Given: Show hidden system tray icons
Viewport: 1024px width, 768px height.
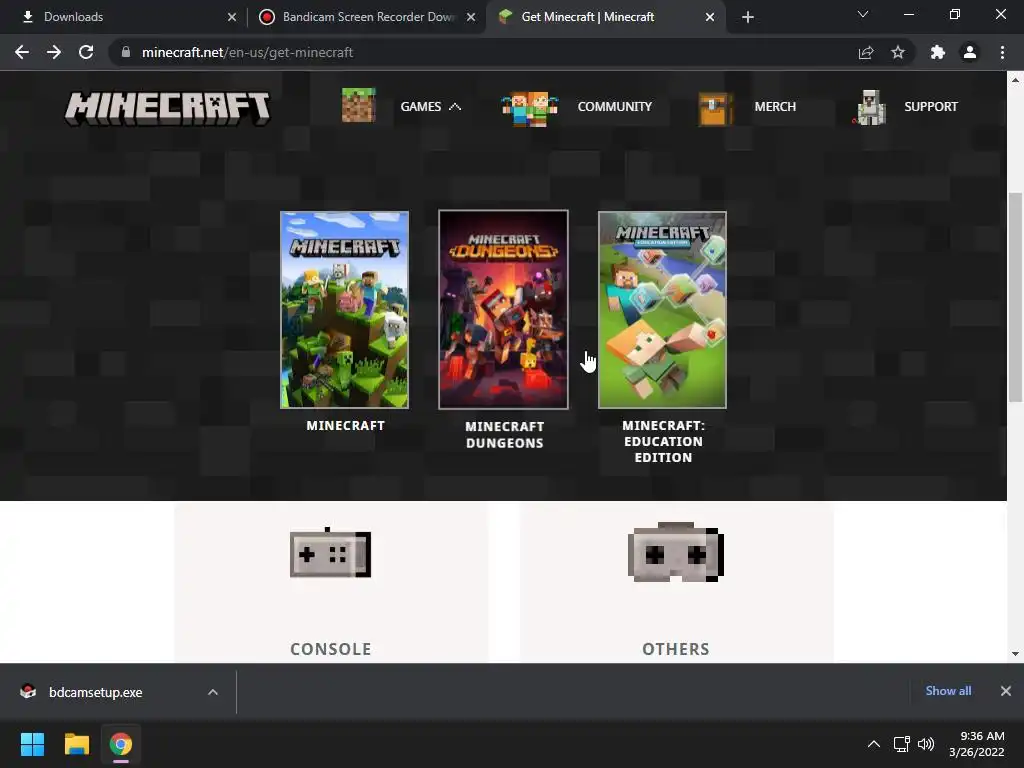Looking at the screenshot, I should [x=874, y=744].
